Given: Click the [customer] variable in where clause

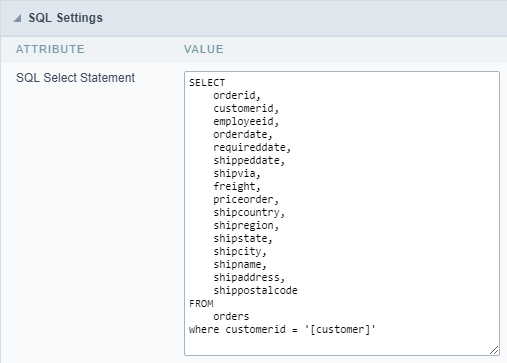Looking at the screenshot, I should pyautogui.click(x=340, y=330).
